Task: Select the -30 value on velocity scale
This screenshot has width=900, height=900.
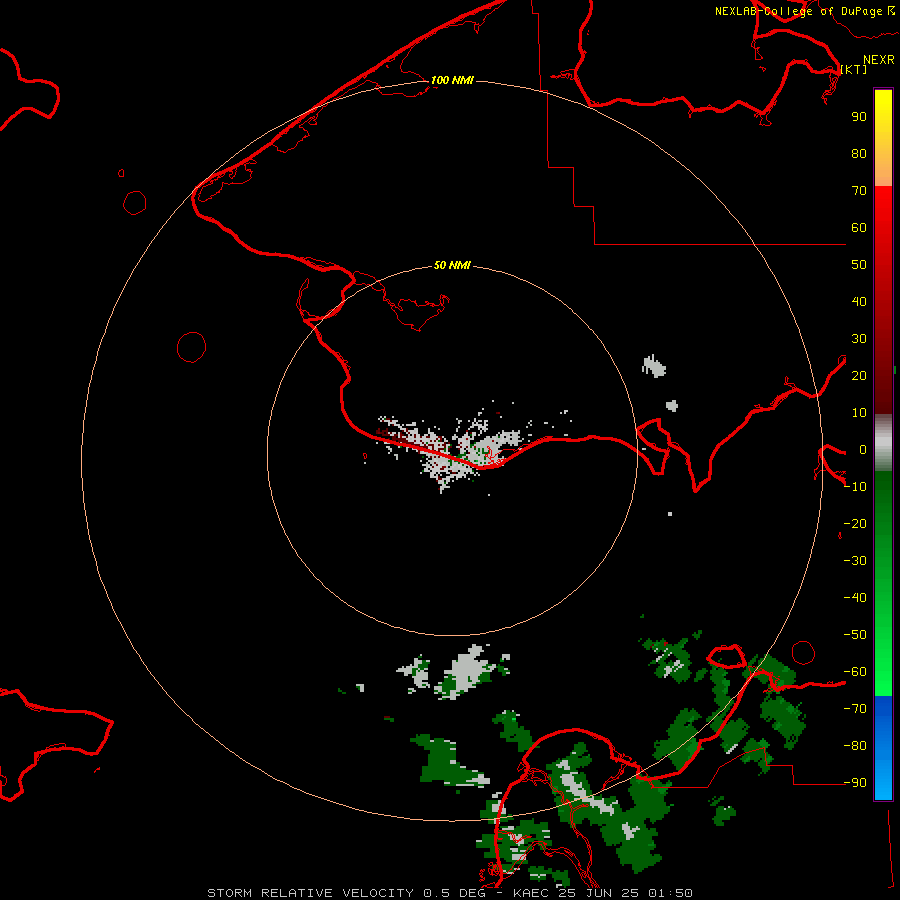Action: click(x=855, y=561)
